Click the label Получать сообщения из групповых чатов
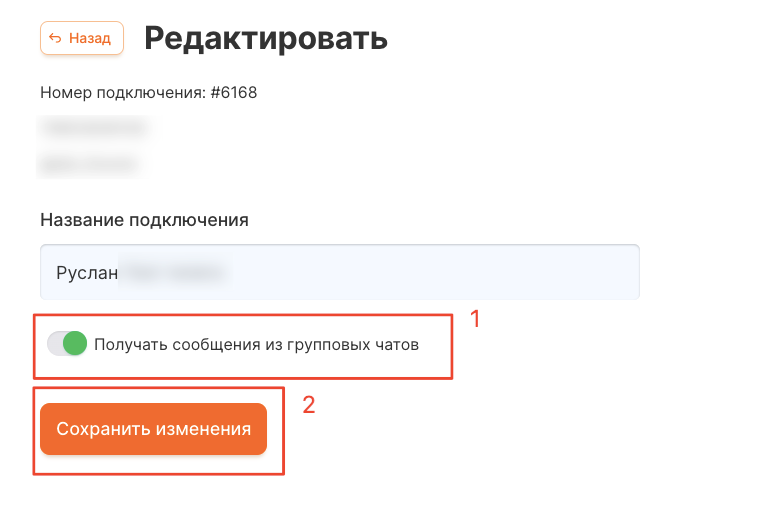Image resolution: width=777 pixels, height=511 pixels. [x=256, y=345]
